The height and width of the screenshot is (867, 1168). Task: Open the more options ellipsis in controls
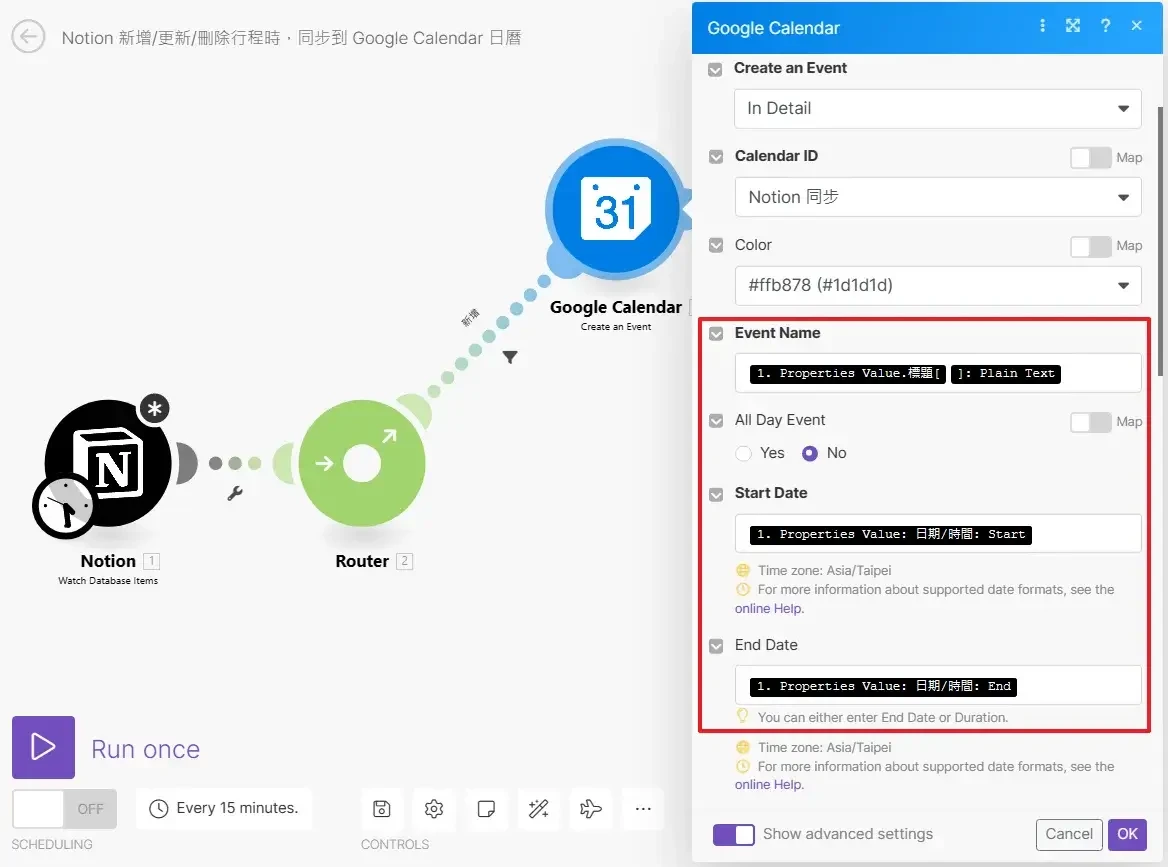pos(644,809)
